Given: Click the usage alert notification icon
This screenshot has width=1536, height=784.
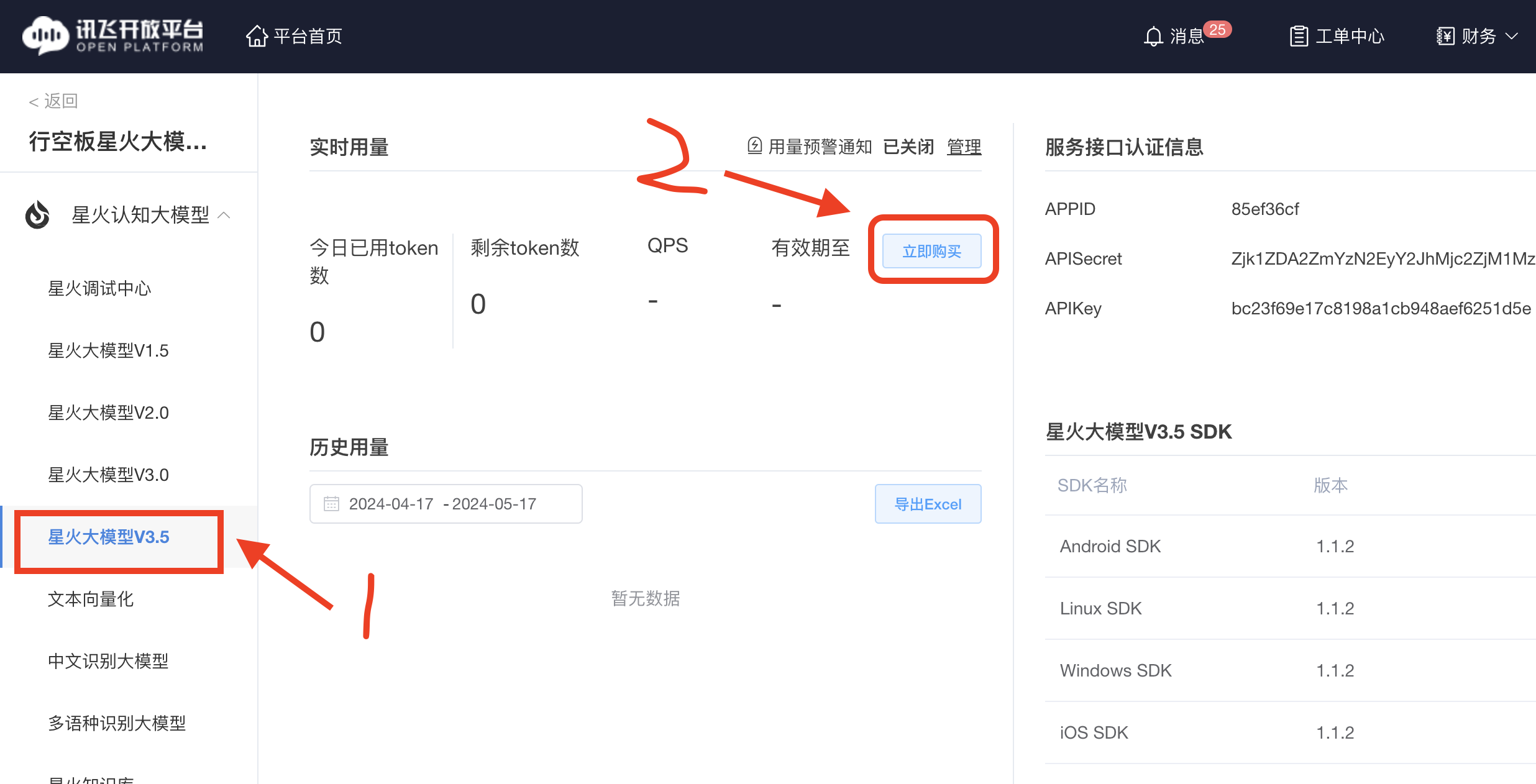Looking at the screenshot, I should point(754,146).
